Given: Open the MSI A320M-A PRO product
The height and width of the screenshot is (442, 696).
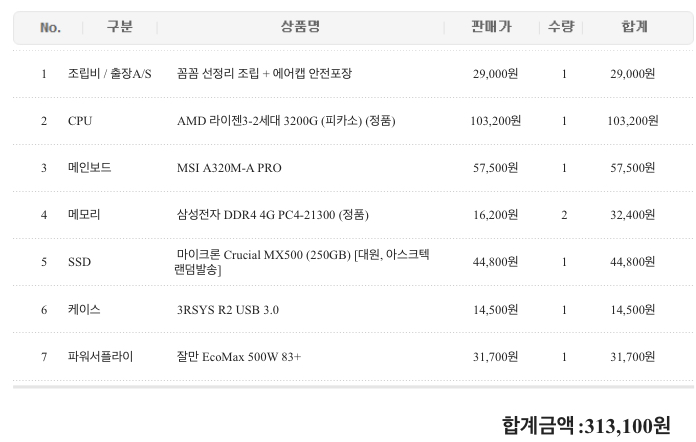Looking at the screenshot, I should coord(229,168).
